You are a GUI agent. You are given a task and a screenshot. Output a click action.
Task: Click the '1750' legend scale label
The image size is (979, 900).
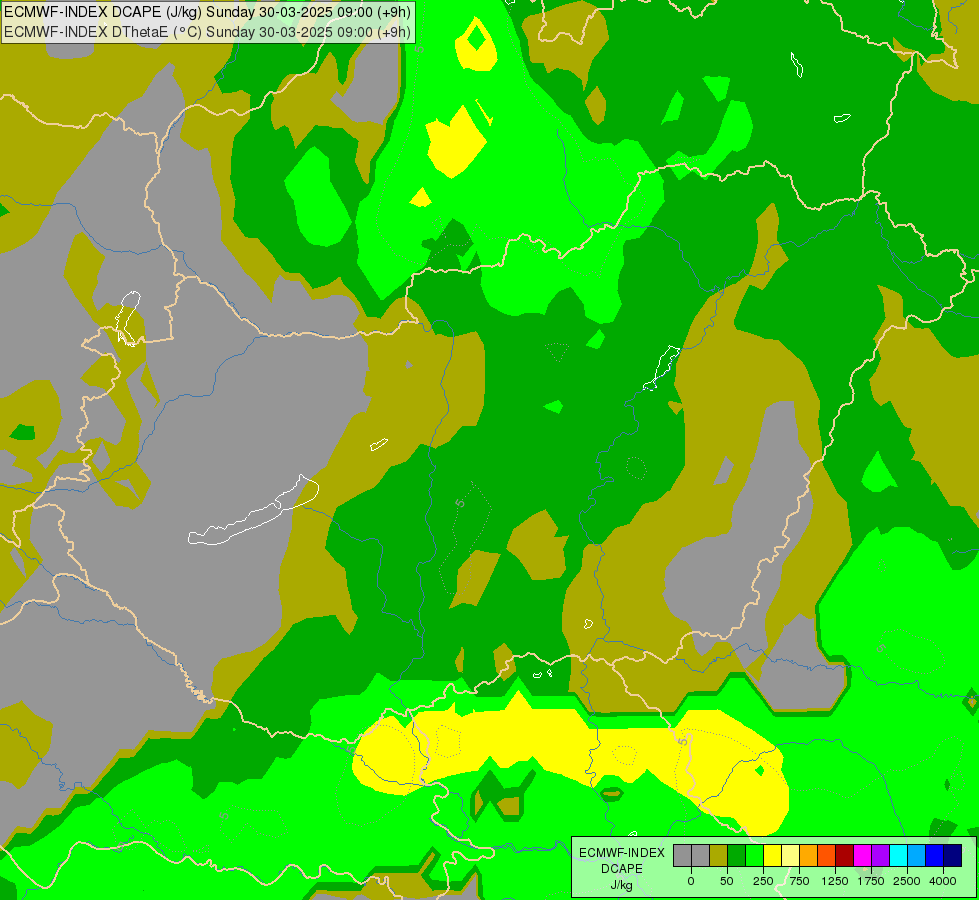[871, 881]
